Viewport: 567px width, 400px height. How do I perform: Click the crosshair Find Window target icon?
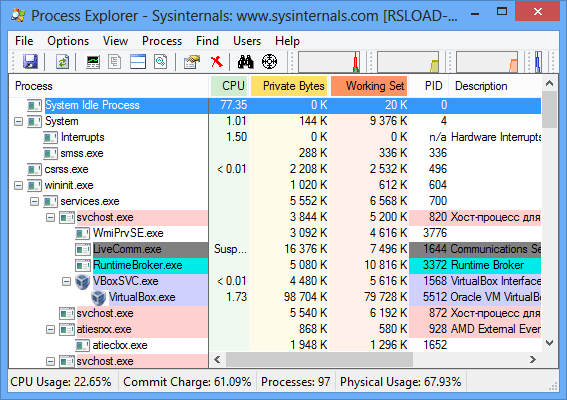[269, 61]
